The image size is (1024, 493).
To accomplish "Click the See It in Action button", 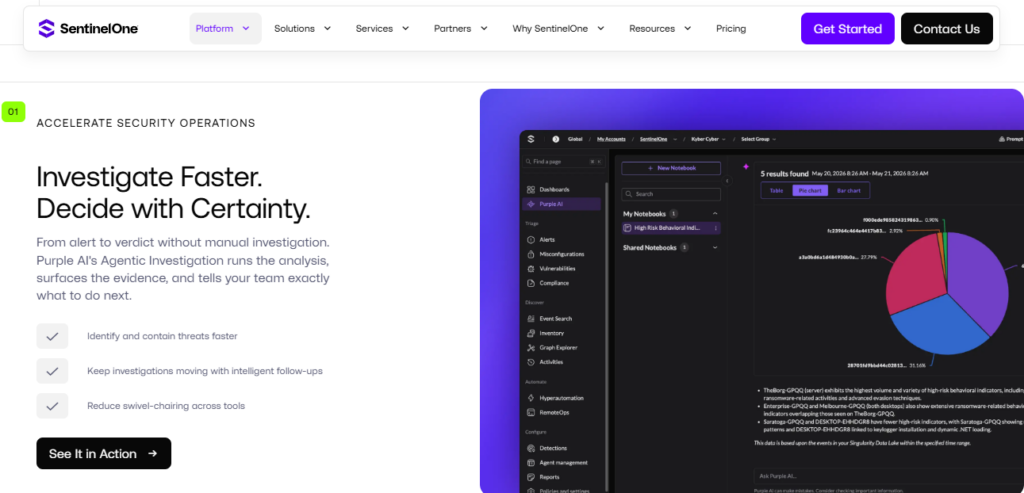I will tap(104, 453).
